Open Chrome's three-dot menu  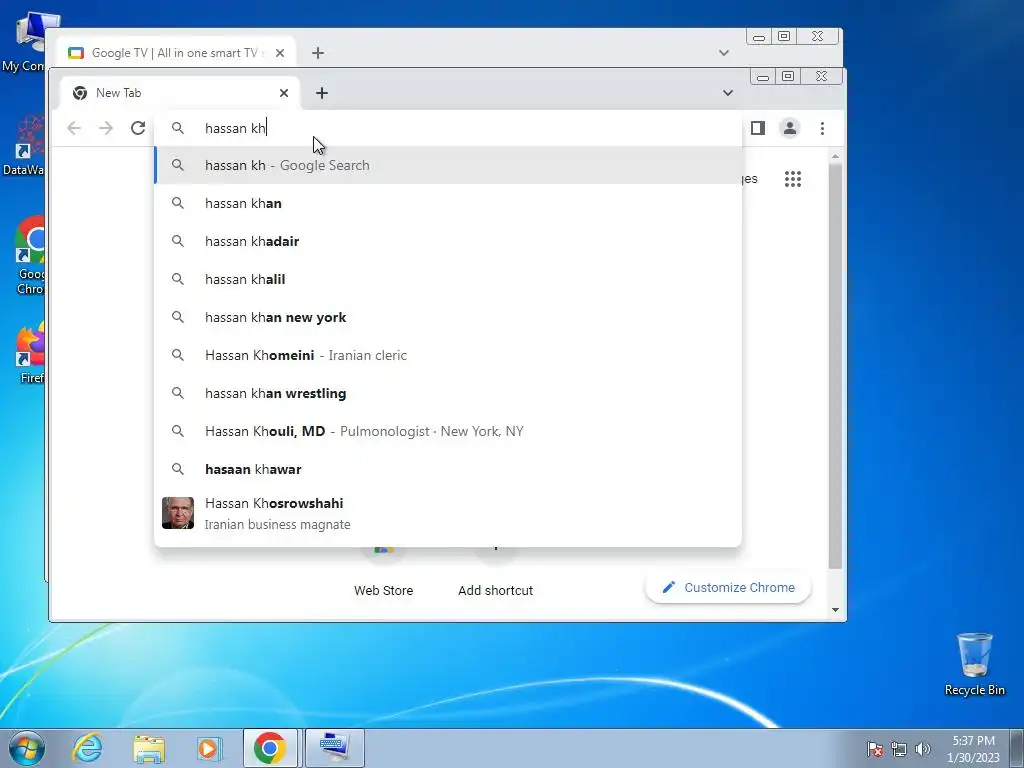[822, 128]
